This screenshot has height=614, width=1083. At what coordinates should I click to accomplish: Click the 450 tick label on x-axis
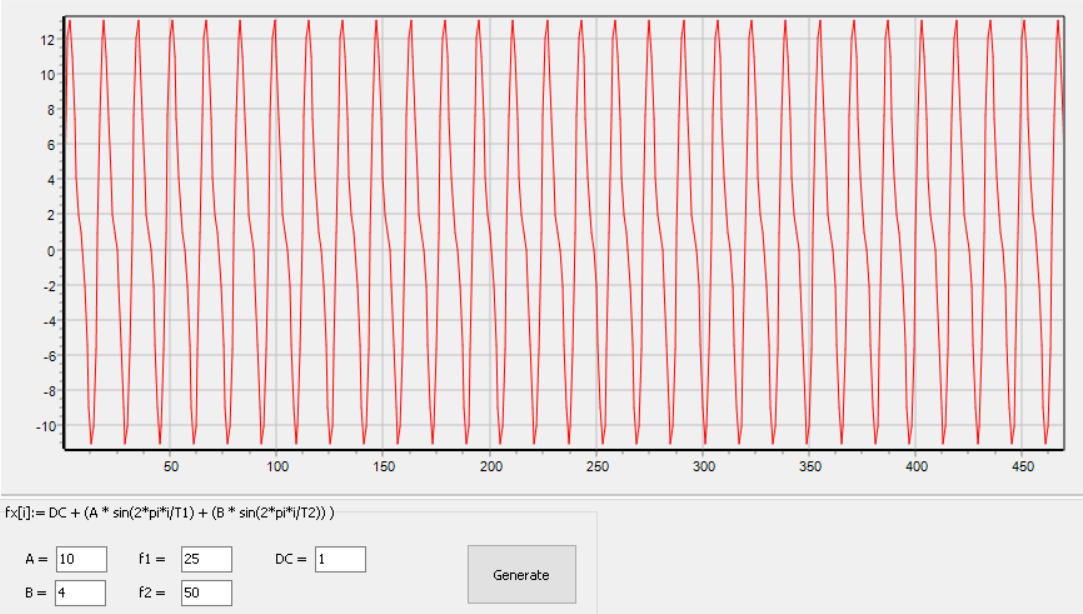[1023, 467]
